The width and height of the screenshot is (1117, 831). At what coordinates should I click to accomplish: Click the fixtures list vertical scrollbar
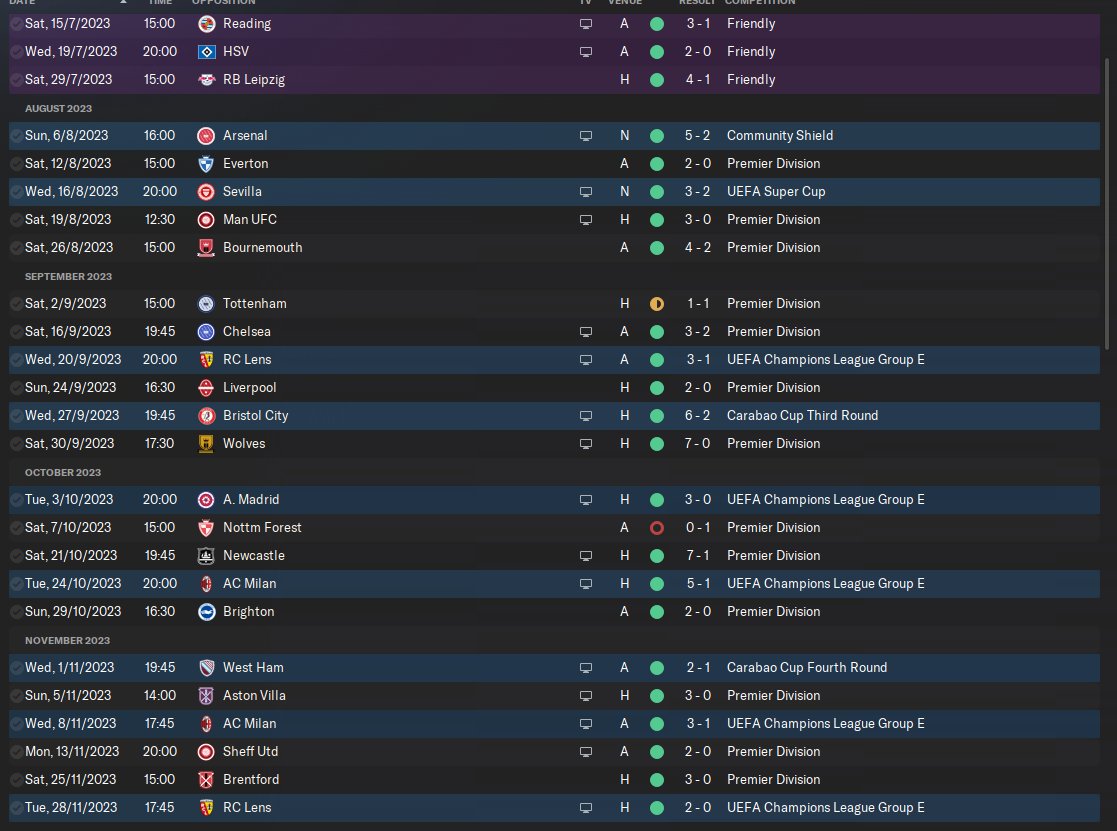pos(1106,200)
